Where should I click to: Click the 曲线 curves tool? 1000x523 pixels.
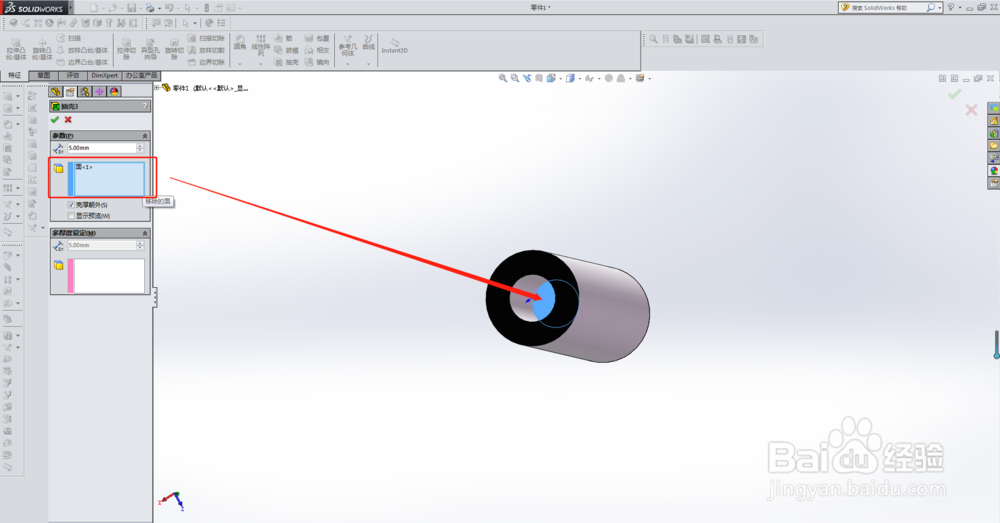point(369,42)
